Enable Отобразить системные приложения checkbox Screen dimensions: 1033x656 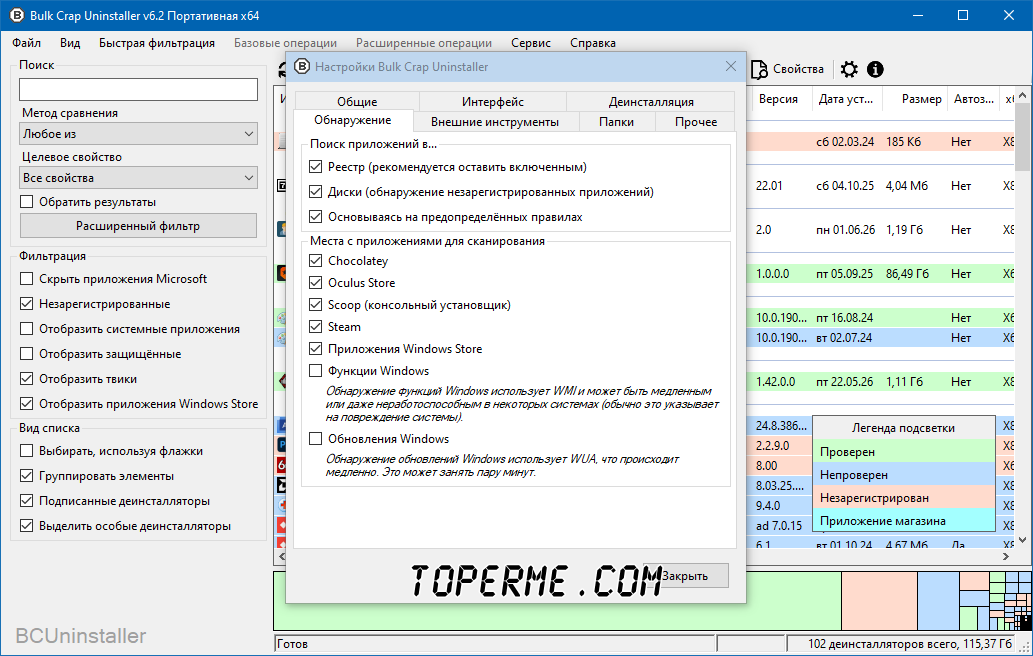[26, 329]
